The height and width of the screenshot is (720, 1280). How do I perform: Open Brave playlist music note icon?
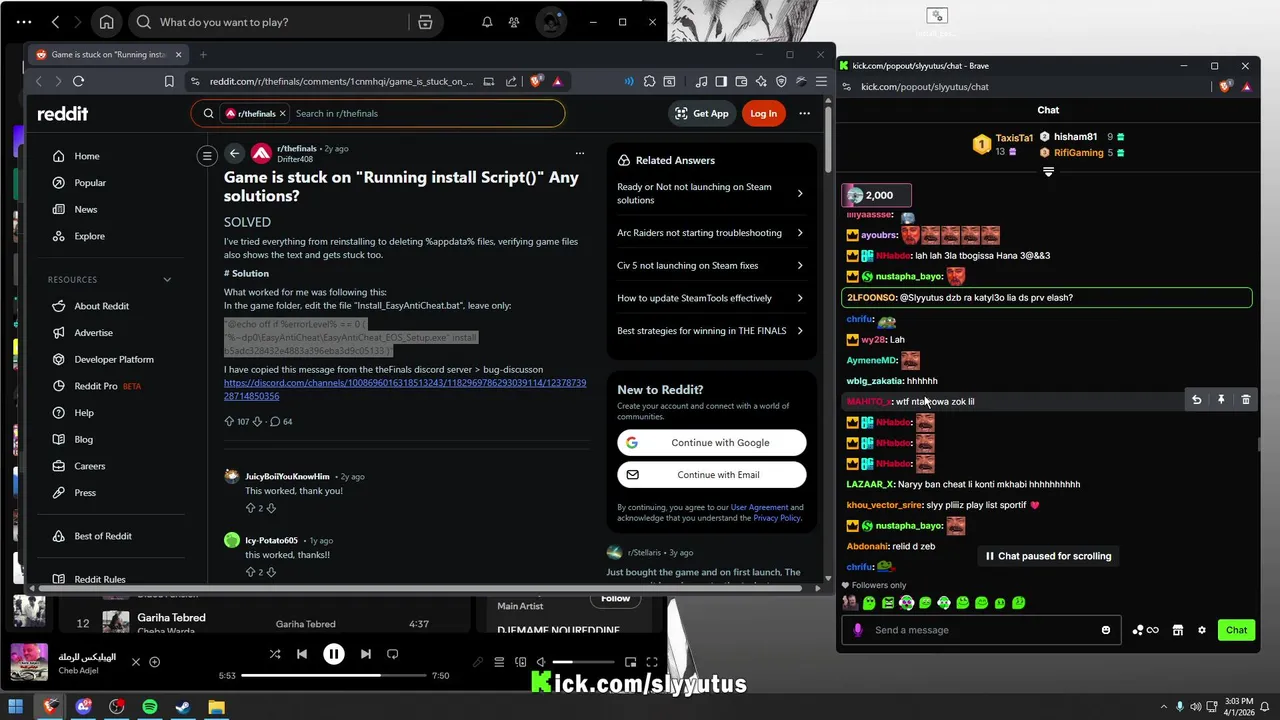701,82
